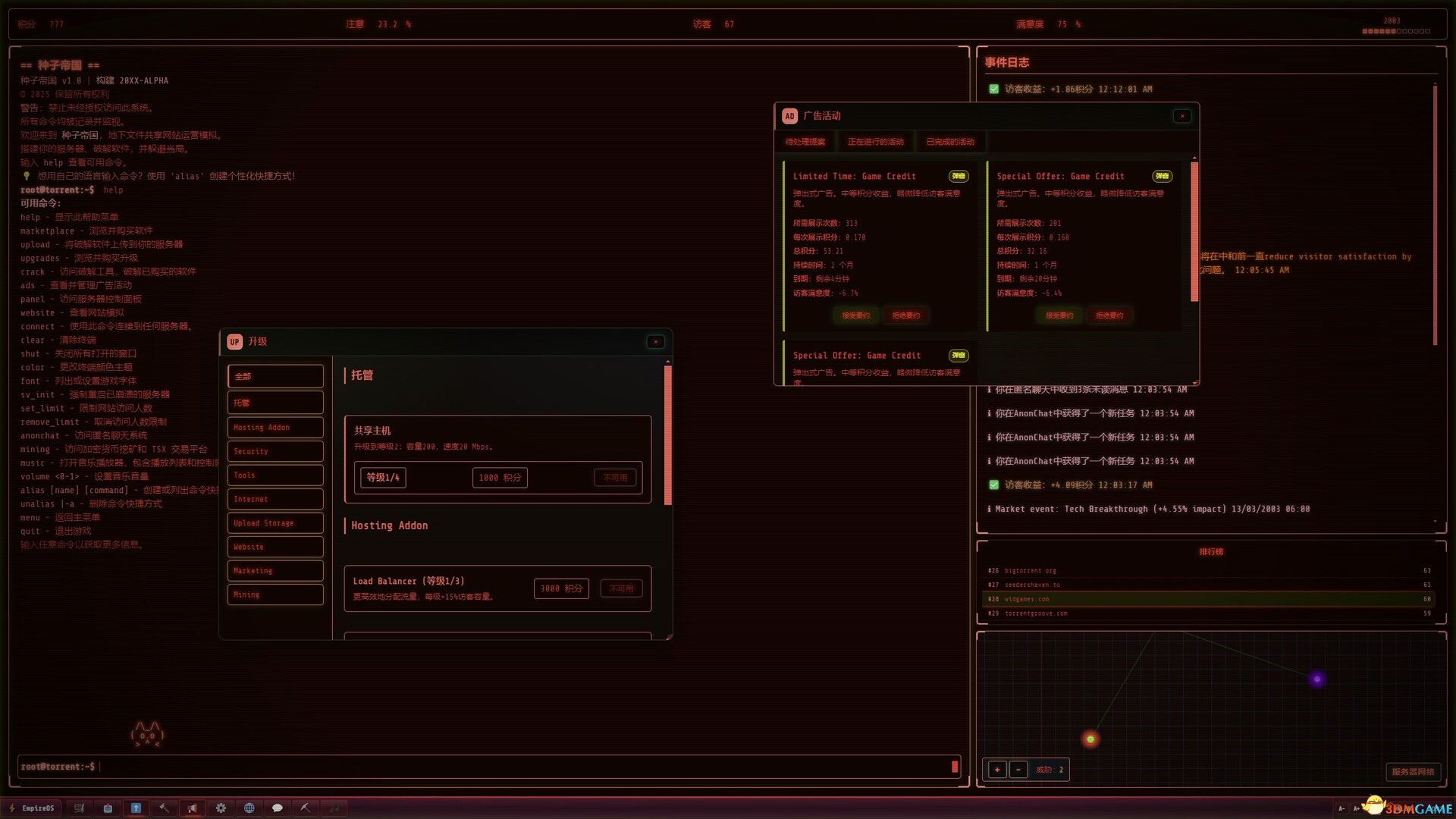Zoom in network map with plus button
This screenshot has width=1456, height=819.
[997, 770]
